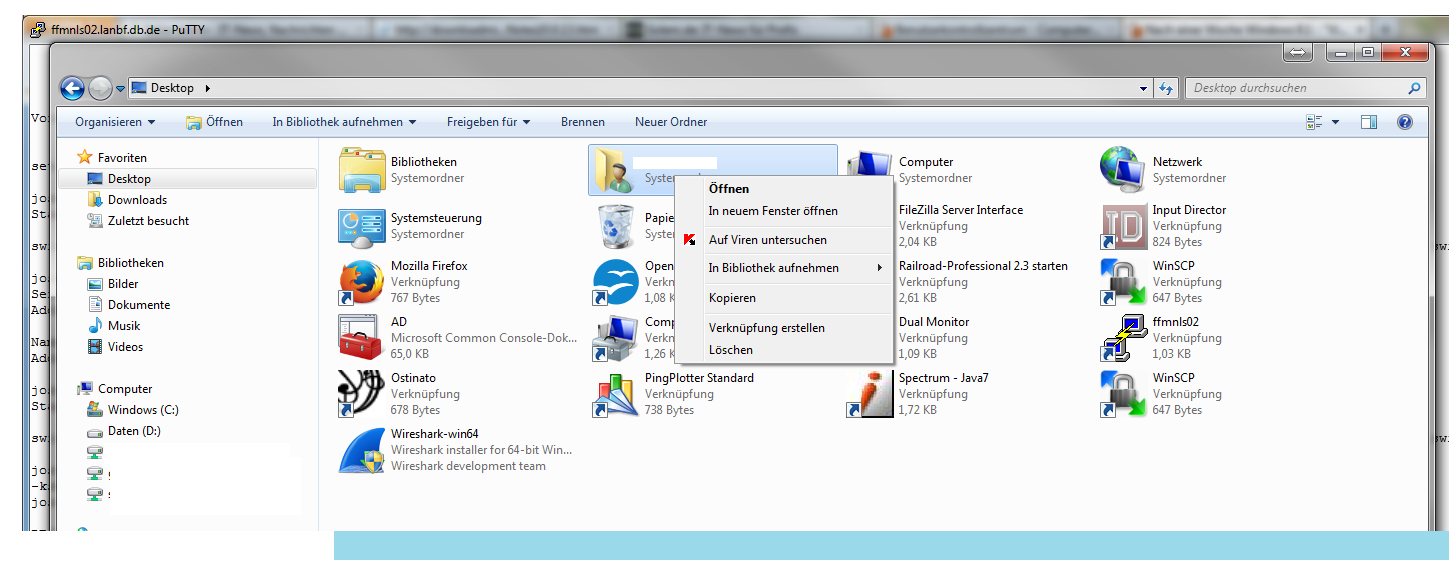The image size is (1449, 566).
Task: Select the Netzwerk system folder icon
Action: click(1124, 170)
